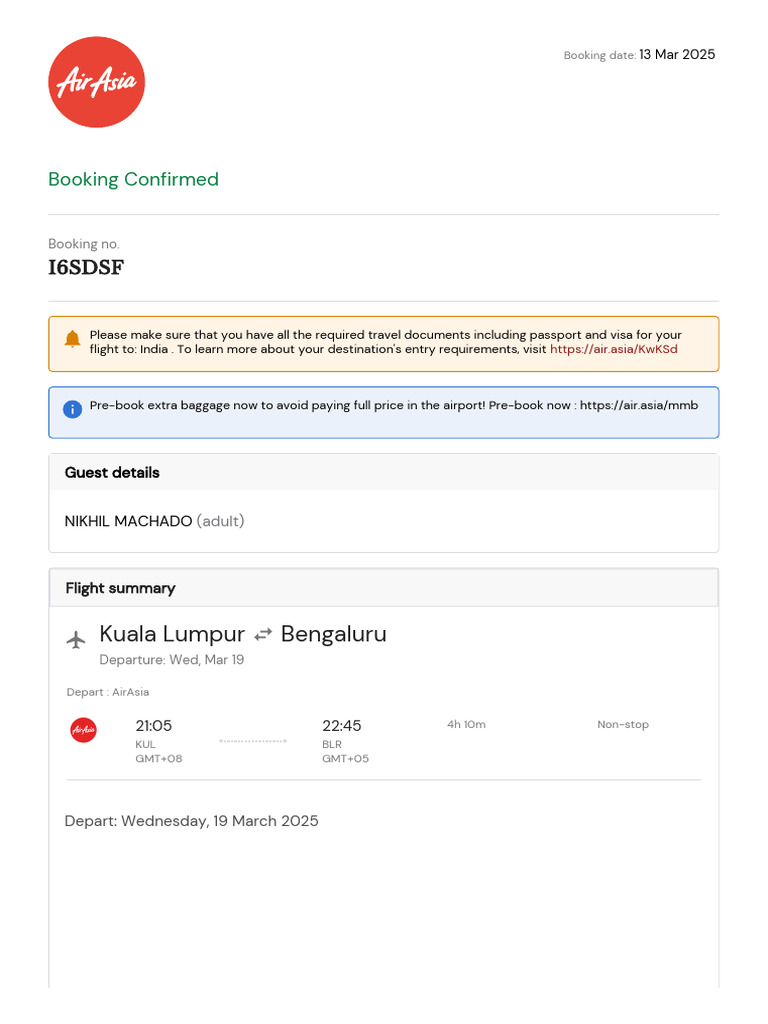Screen dimensions: 768x1024
Task: Click the dotted flight path line
Action: pos(253,741)
